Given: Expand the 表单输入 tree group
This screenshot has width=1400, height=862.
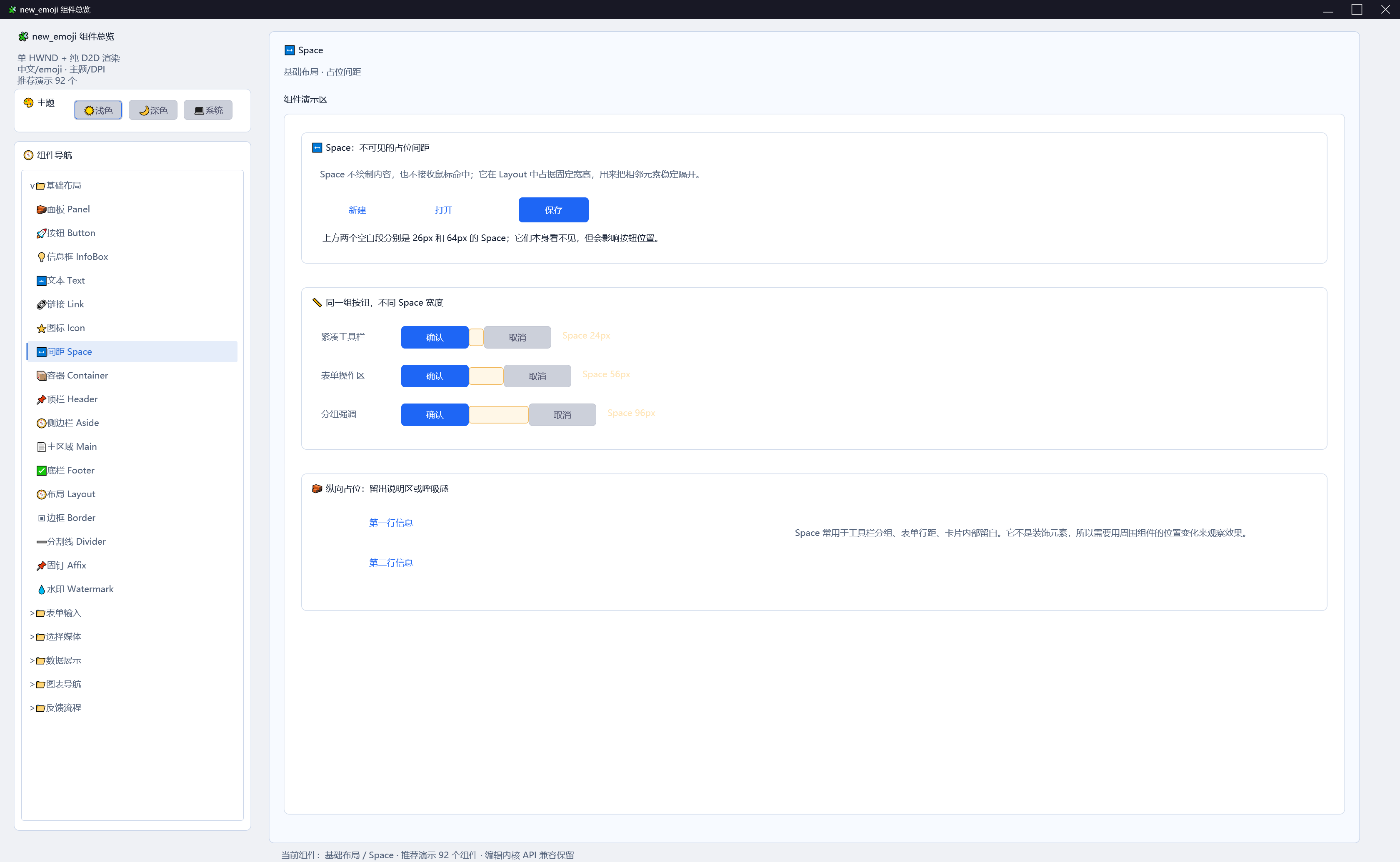Looking at the screenshot, I should (x=32, y=613).
